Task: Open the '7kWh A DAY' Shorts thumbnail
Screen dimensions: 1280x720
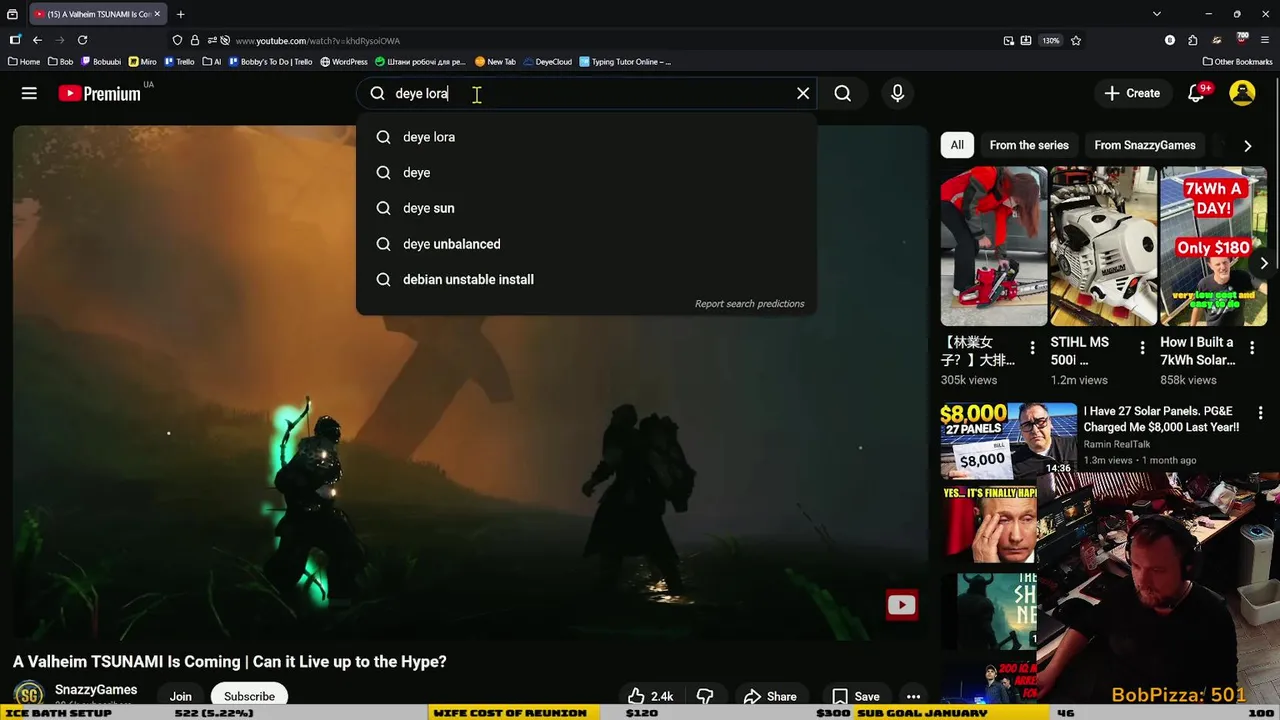Action: [1213, 246]
